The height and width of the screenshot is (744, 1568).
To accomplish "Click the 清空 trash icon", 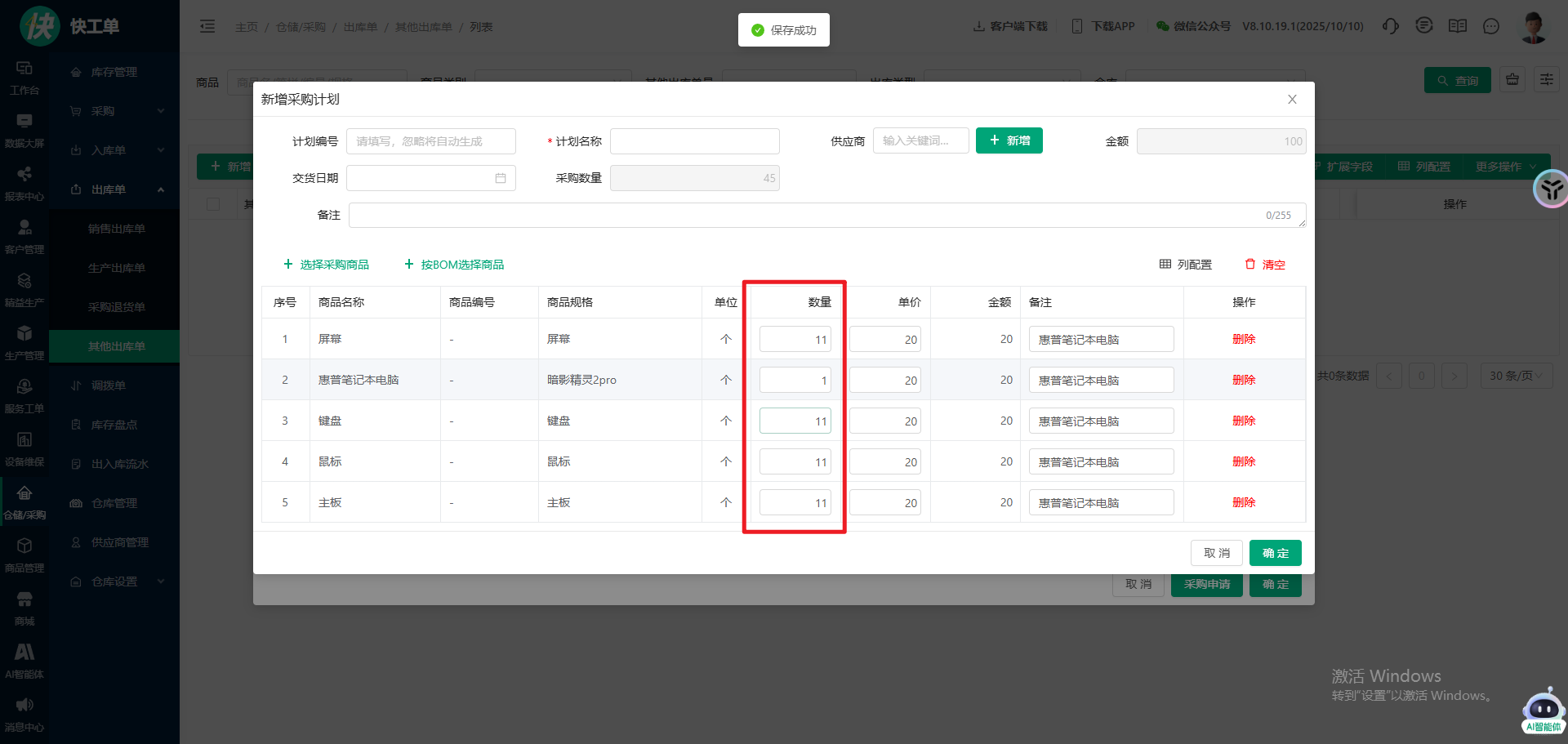I will pyautogui.click(x=1249, y=264).
